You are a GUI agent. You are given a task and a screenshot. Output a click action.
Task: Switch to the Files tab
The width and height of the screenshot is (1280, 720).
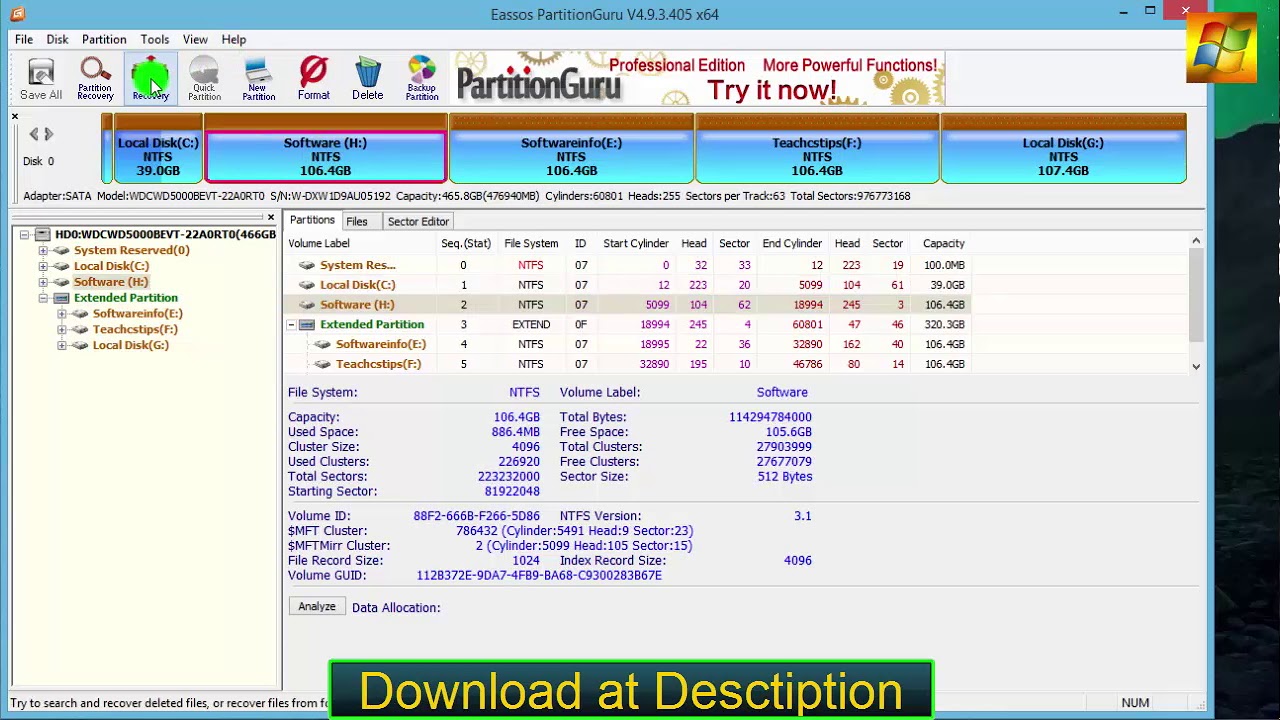pos(357,221)
